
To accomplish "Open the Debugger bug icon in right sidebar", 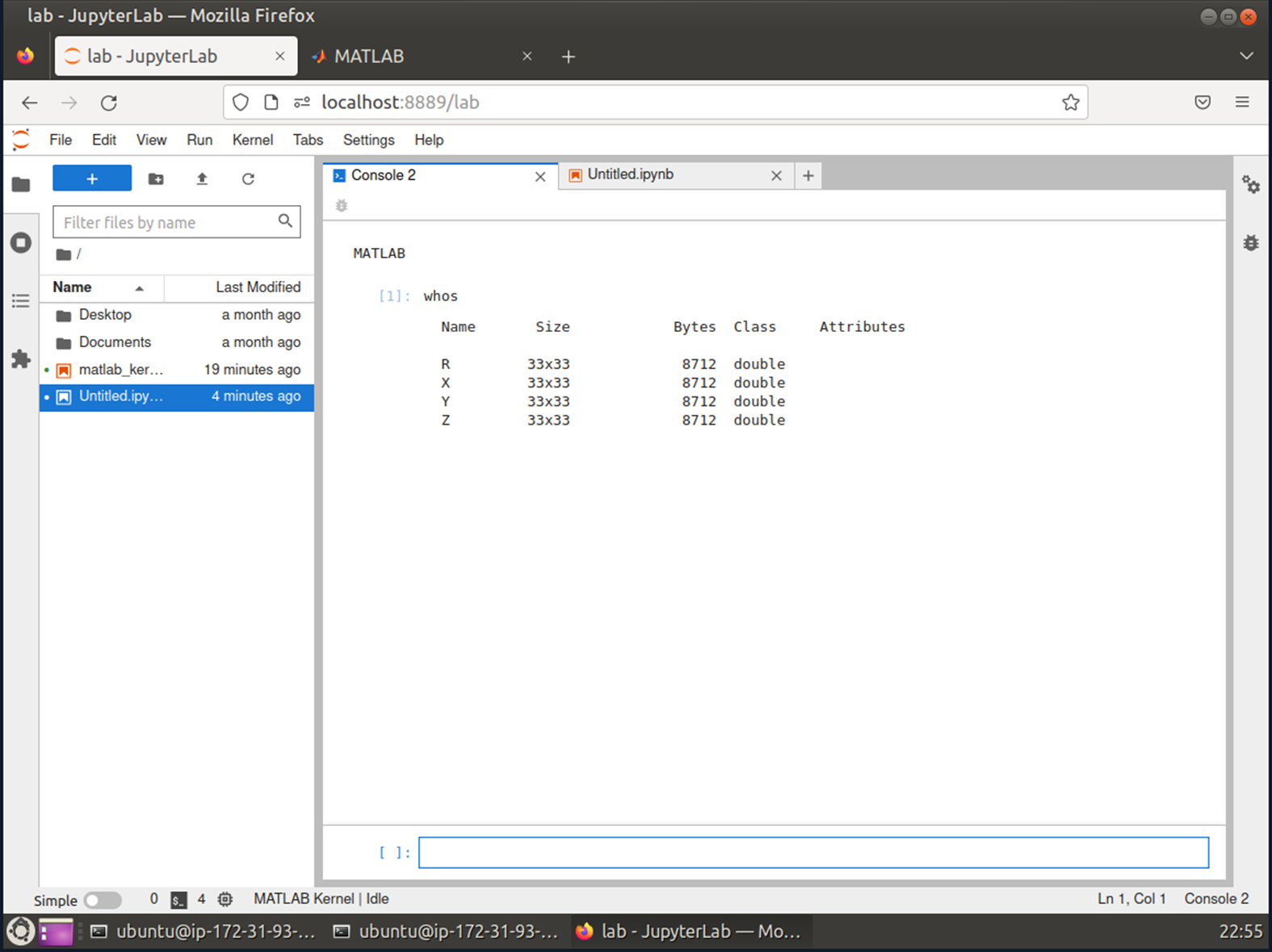I will [x=1250, y=243].
